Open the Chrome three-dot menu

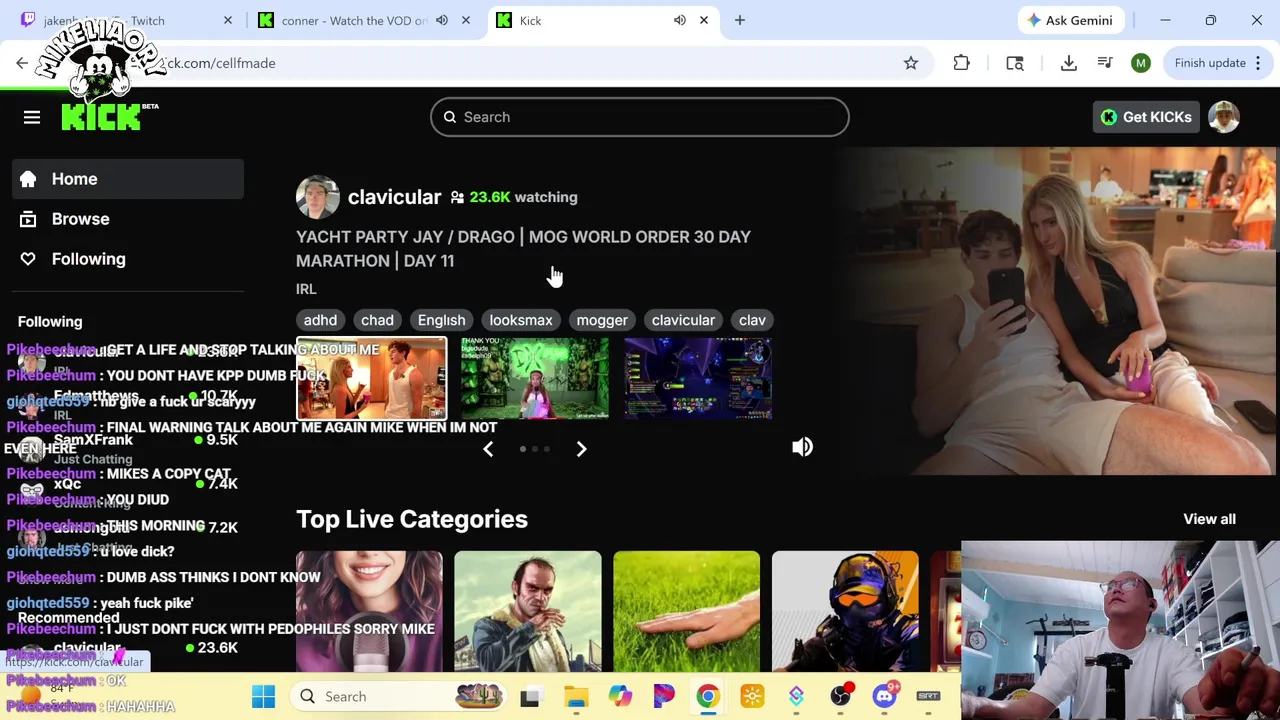(1258, 63)
